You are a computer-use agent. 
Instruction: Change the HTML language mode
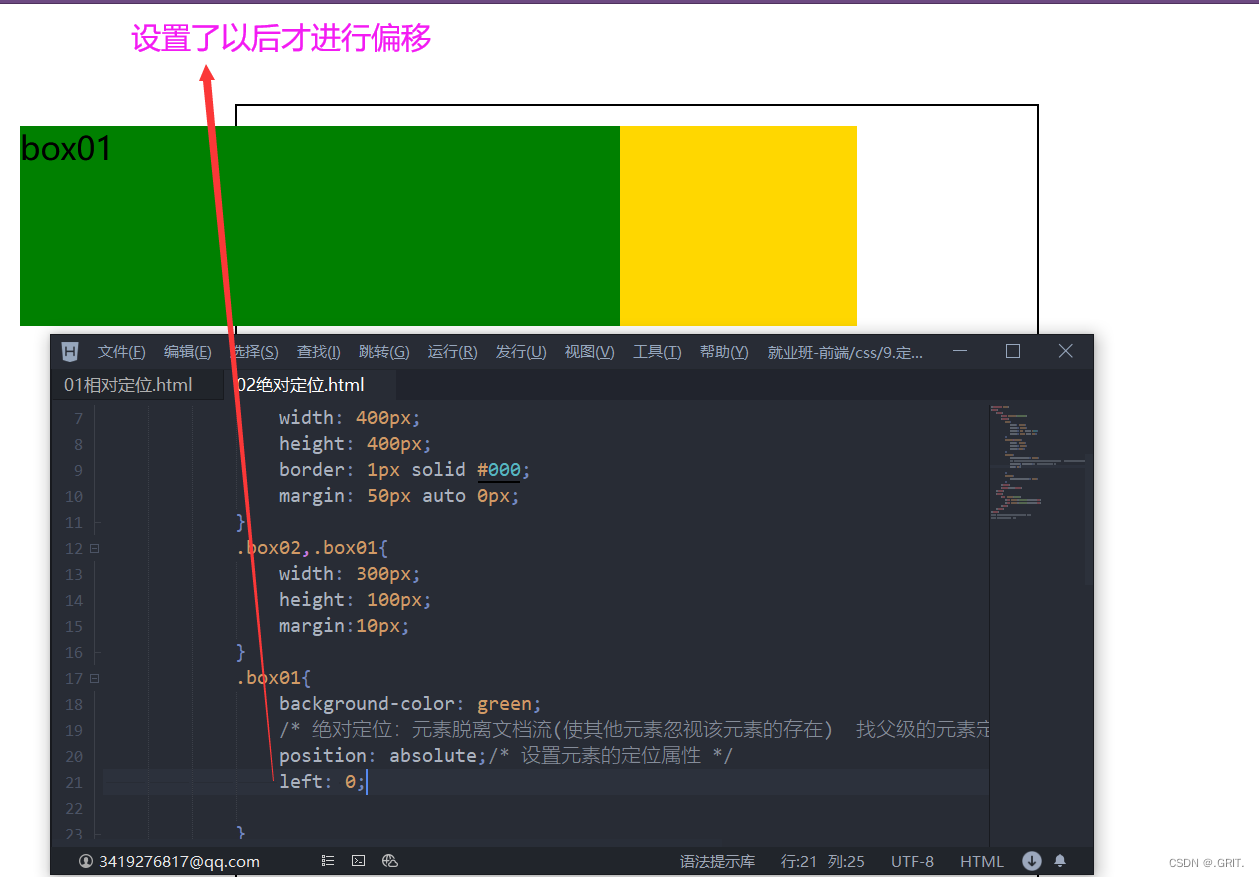point(982,861)
